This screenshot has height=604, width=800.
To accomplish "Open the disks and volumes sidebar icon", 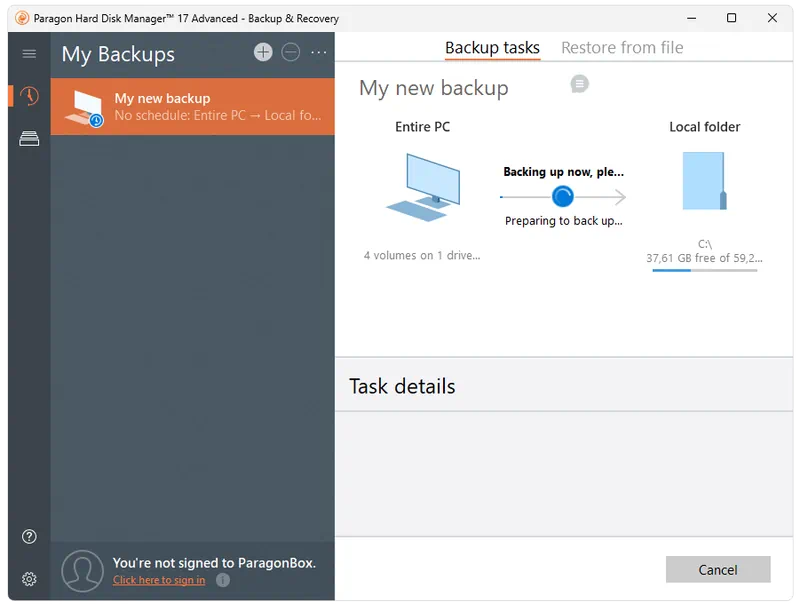I will coord(29,139).
